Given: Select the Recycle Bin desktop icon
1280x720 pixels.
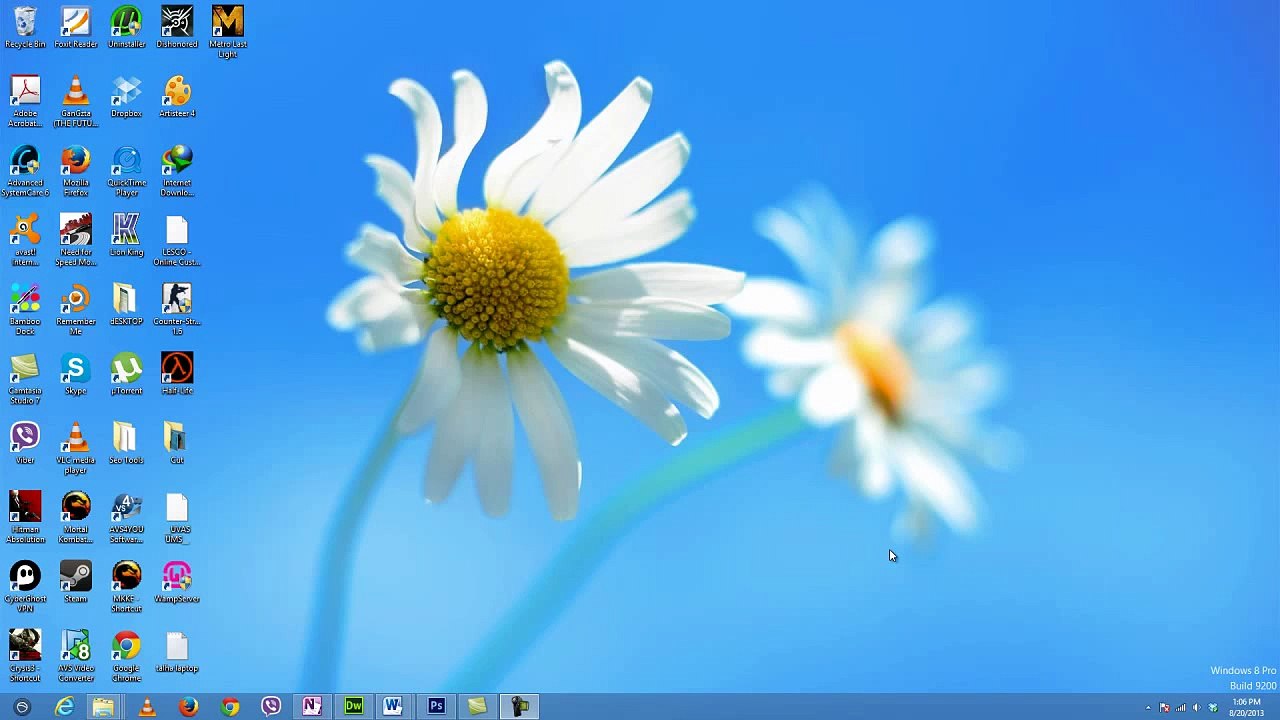Looking at the screenshot, I should (25, 28).
